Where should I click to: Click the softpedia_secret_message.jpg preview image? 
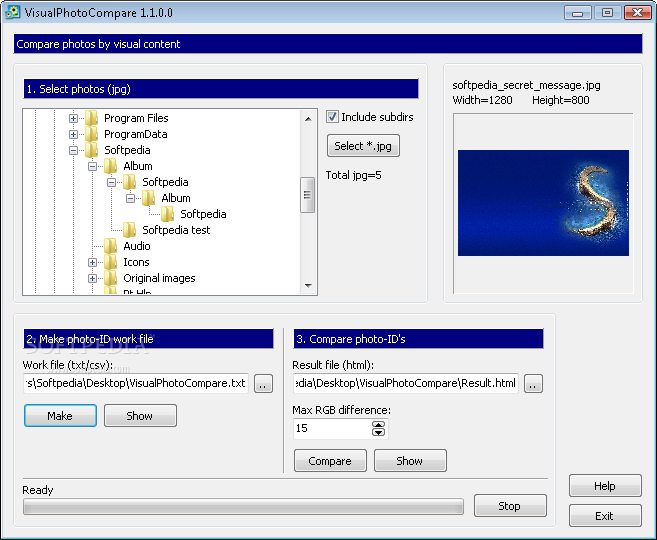pyautogui.click(x=543, y=203)
